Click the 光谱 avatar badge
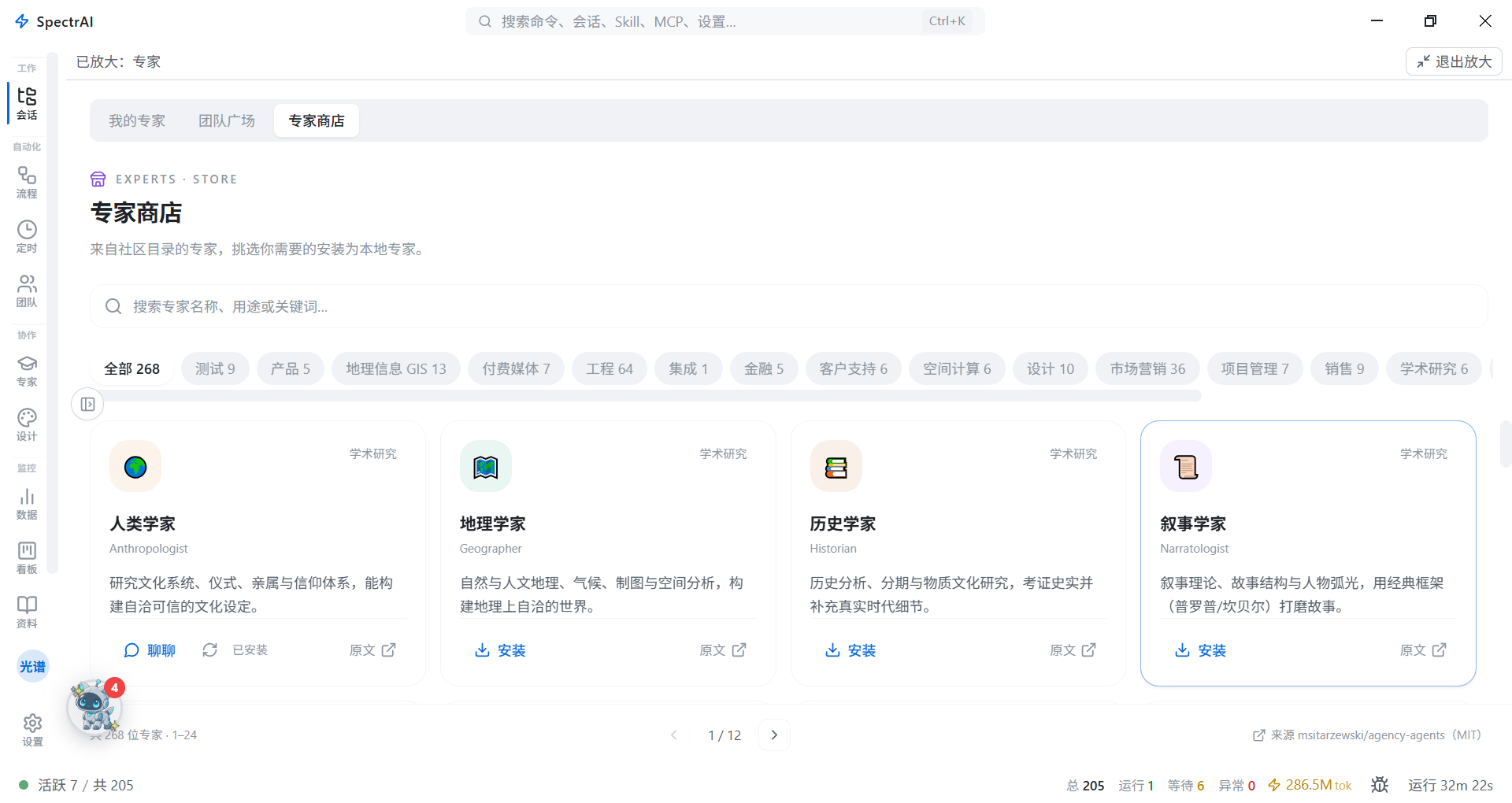 coord(32,667)
